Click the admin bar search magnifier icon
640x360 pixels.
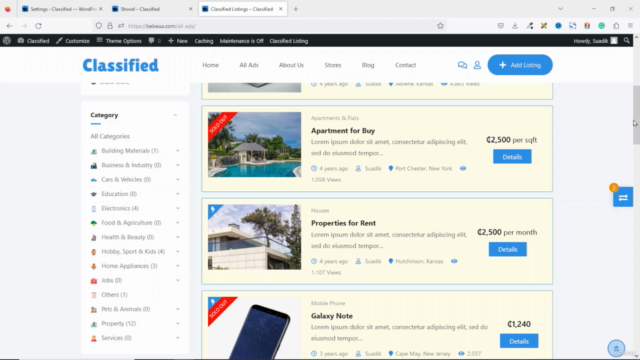[x=627, y=41]
